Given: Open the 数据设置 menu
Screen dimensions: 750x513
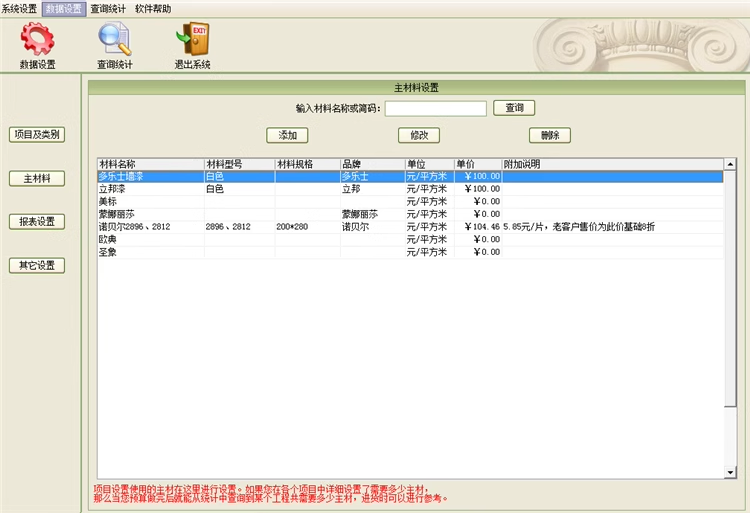Looking at the screenshot, I should 64,9.
